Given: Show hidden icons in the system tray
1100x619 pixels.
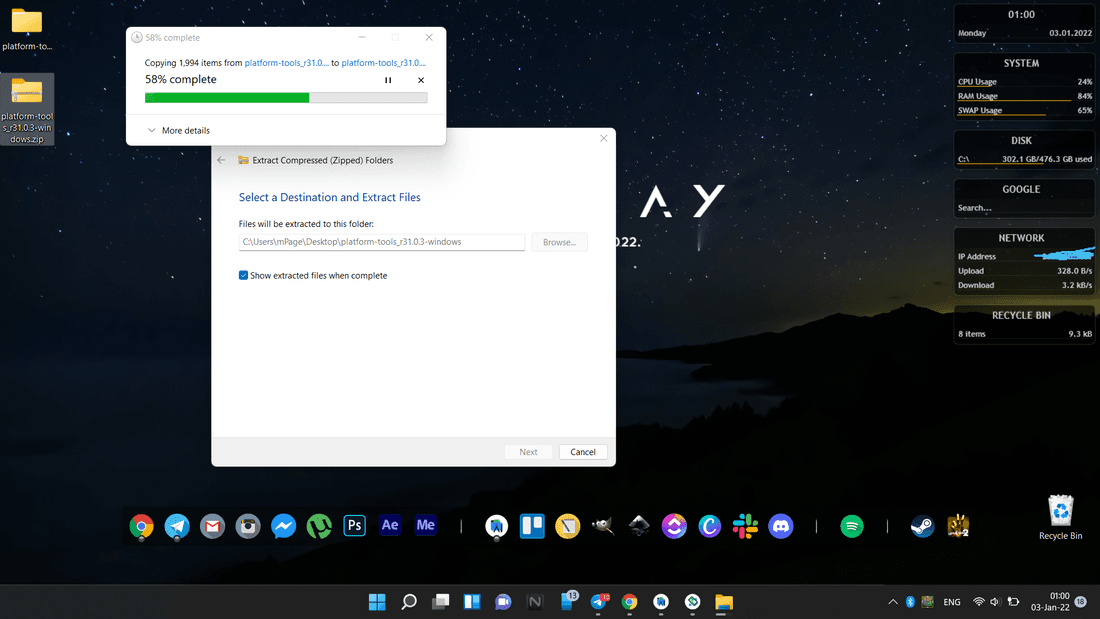Looking at the screenshot, I should [x=892, y=601].
